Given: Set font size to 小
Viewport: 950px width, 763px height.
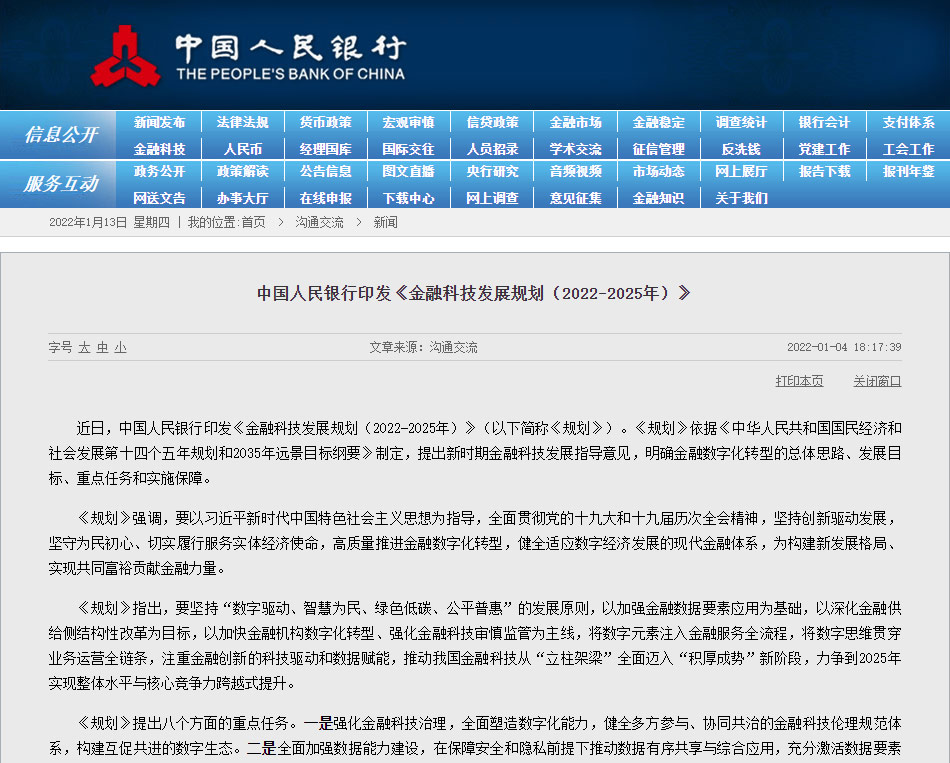Looking at the screenshot, I should [x=121, y=347].
